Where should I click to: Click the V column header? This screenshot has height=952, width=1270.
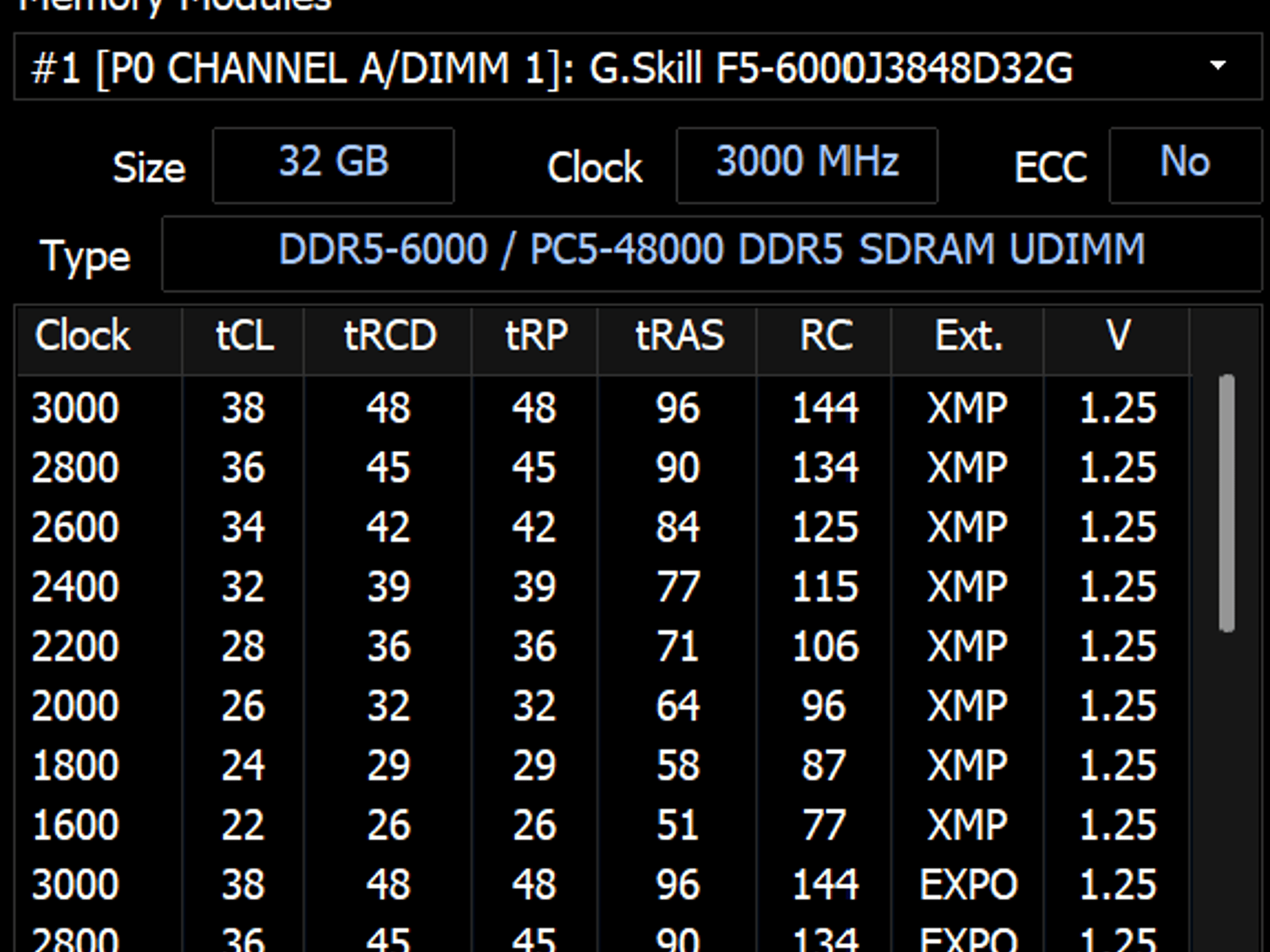click(x=1117, y=340)
